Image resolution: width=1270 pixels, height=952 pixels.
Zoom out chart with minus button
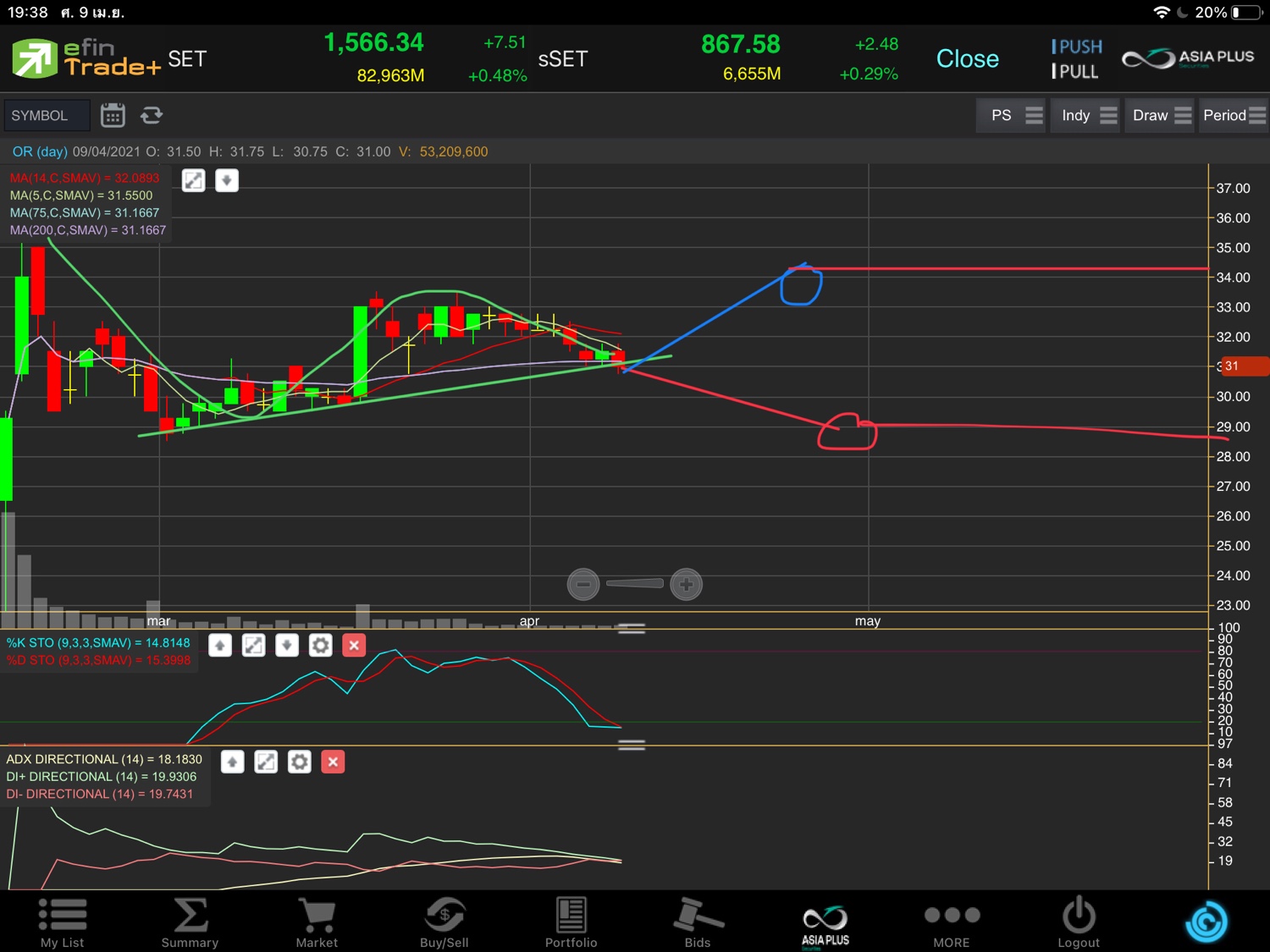pos(583,584)
